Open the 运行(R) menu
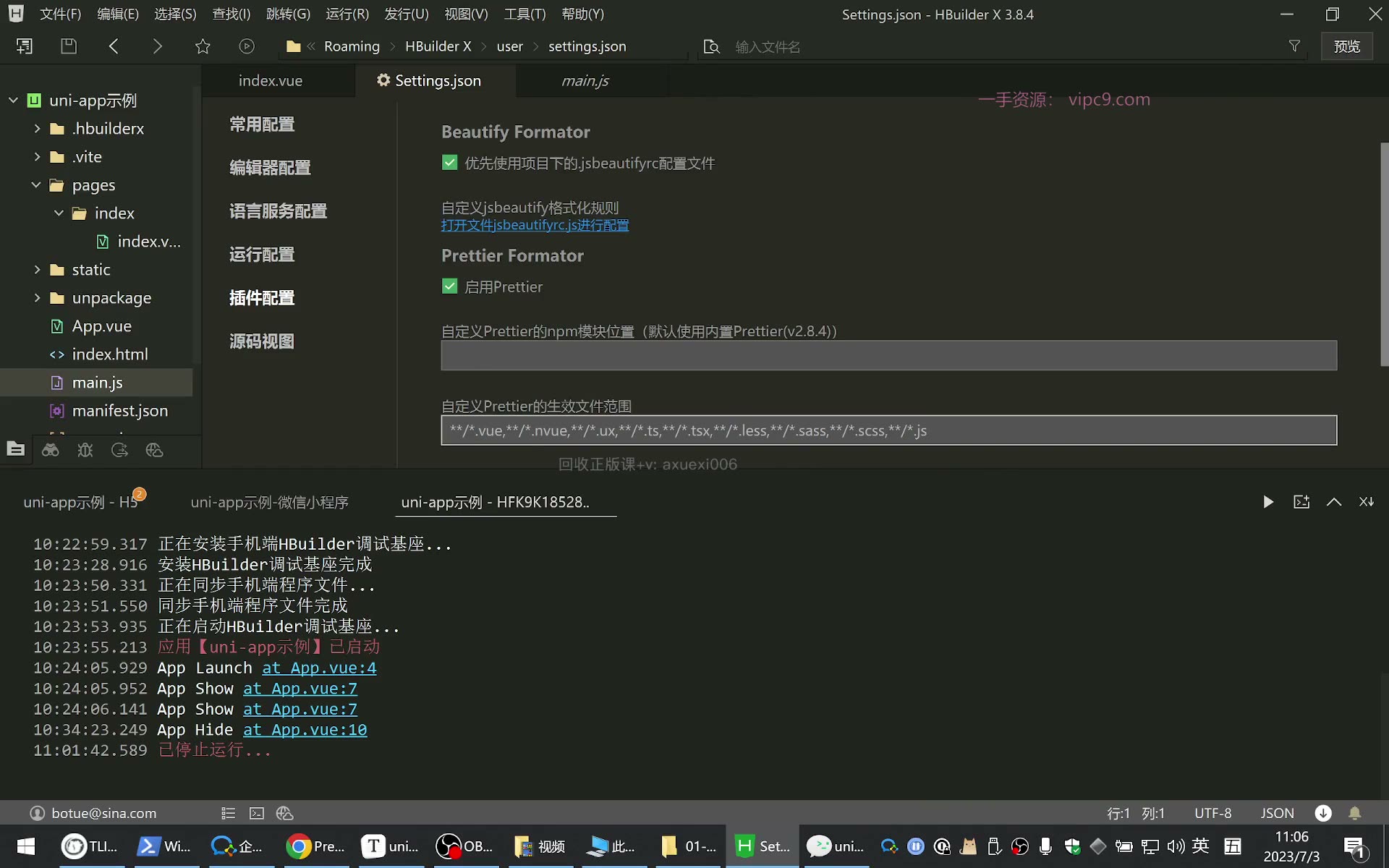1389x868 pixels. click(347, 14)
